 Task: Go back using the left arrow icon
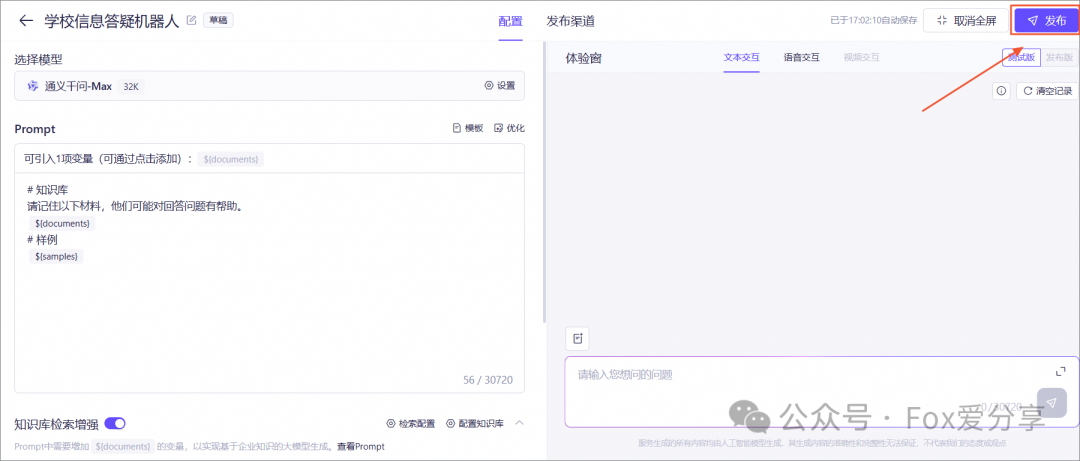26,21
